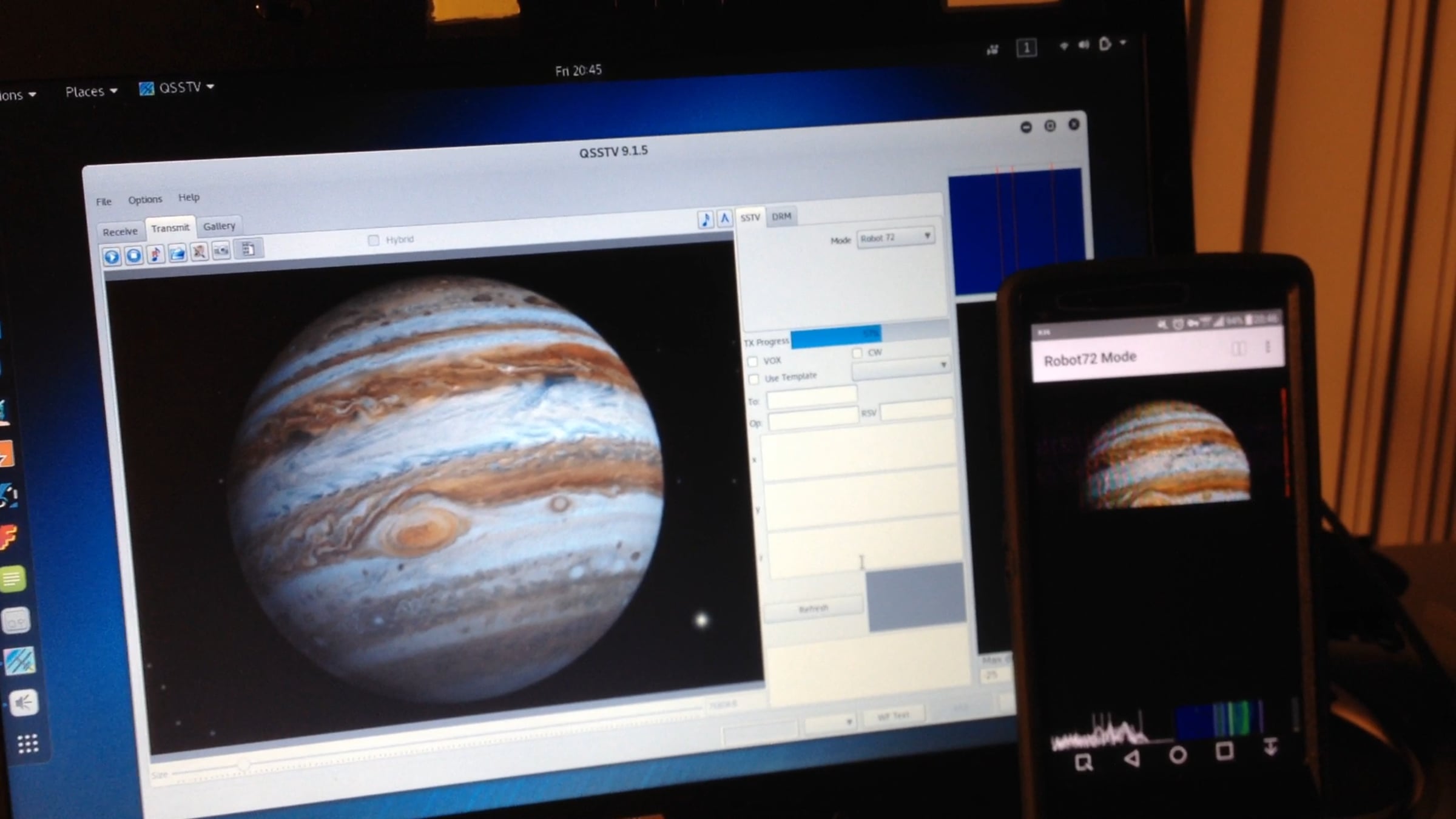Switch to the DRM tab
The height and width of the screenshot is (819, 1456).
pos(781,217)
